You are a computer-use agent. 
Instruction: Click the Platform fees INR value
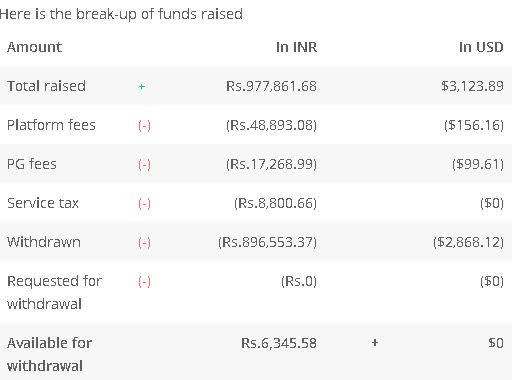[x=271, y=125]
